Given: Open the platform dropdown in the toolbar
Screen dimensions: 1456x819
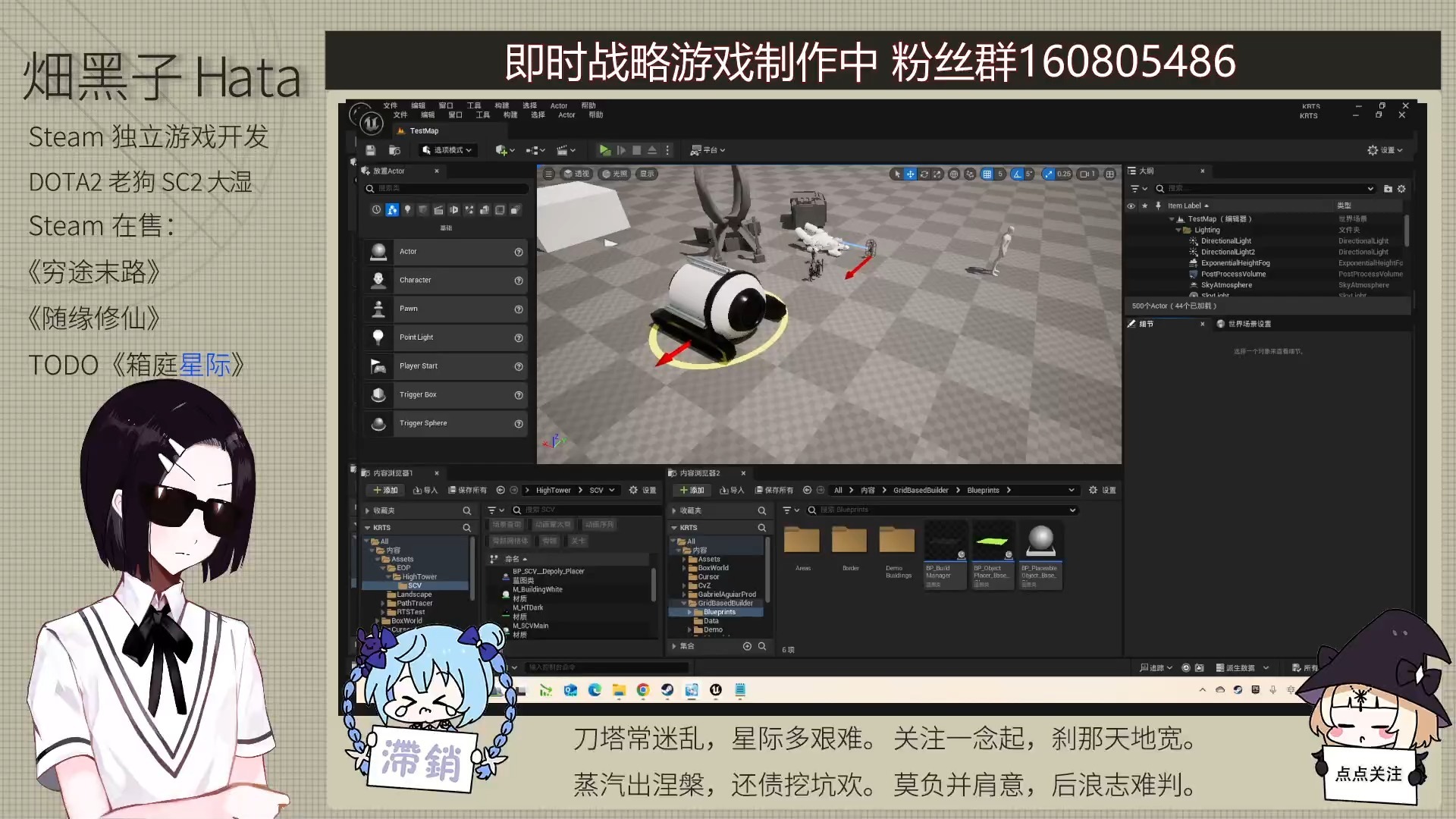Looking at the screenshot, I should click(708, 150).
